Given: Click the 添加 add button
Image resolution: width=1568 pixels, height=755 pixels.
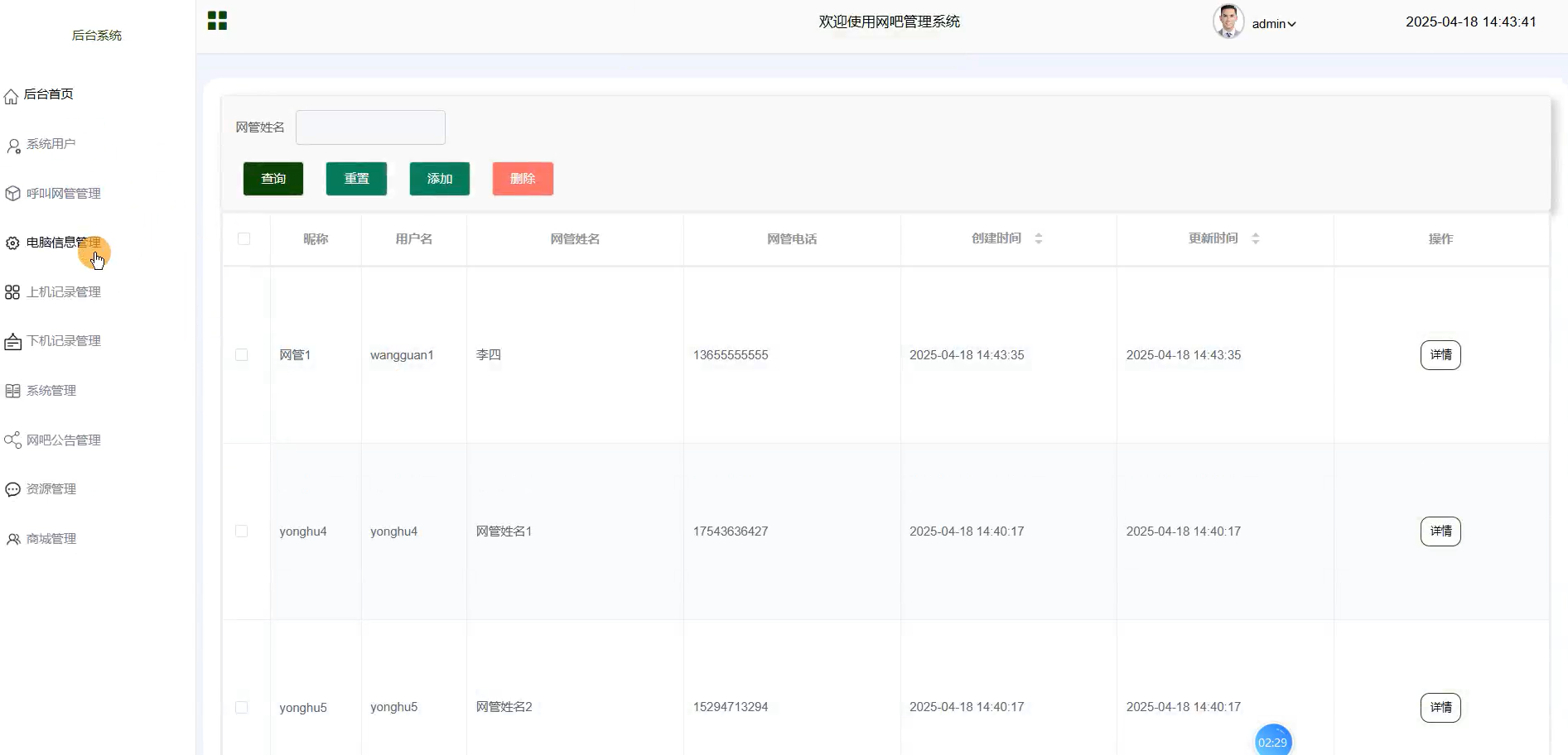Looking at the screenshot, I should [440, 179].
